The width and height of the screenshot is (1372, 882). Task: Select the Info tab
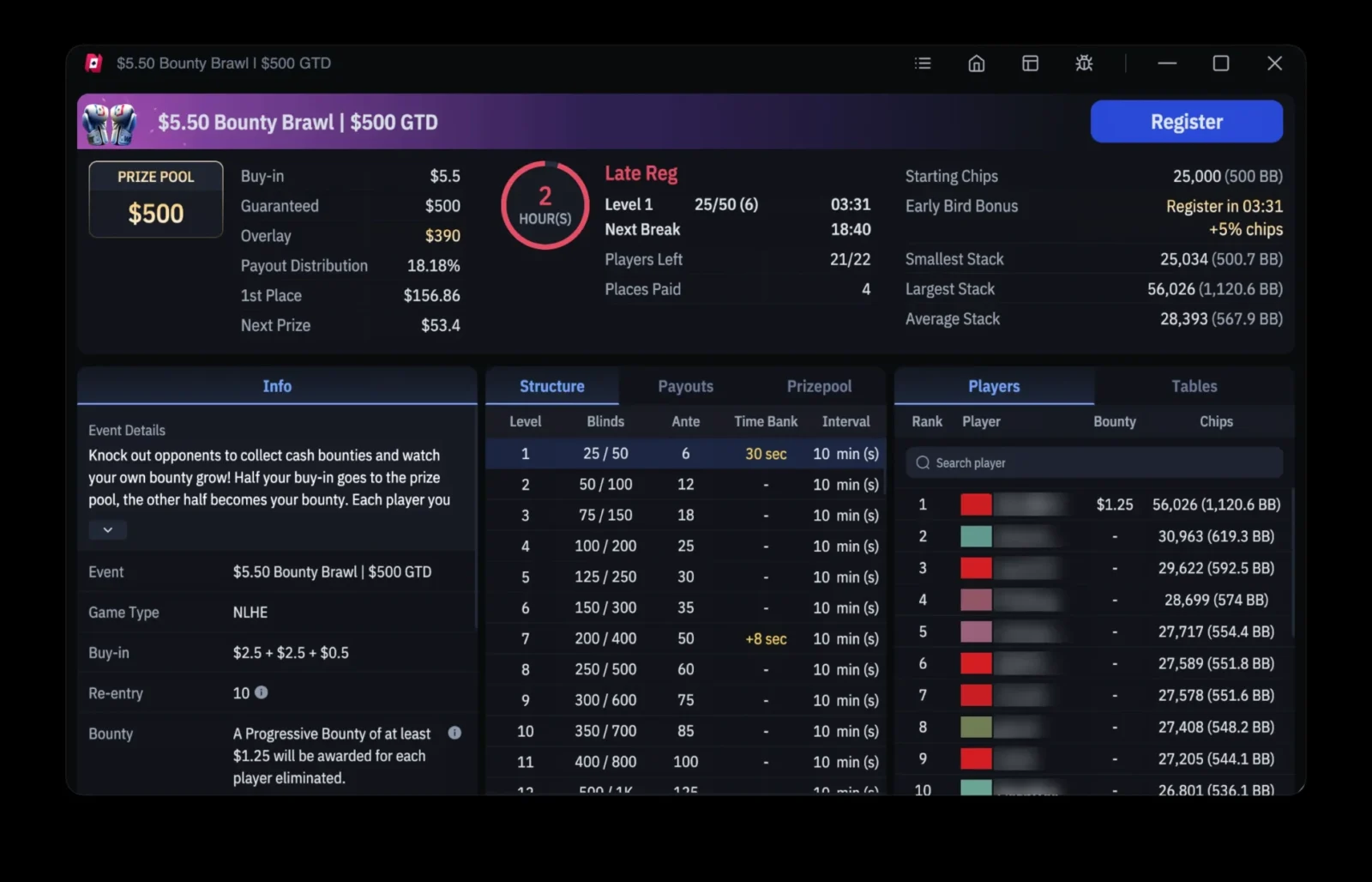click(x=277, y=386)
